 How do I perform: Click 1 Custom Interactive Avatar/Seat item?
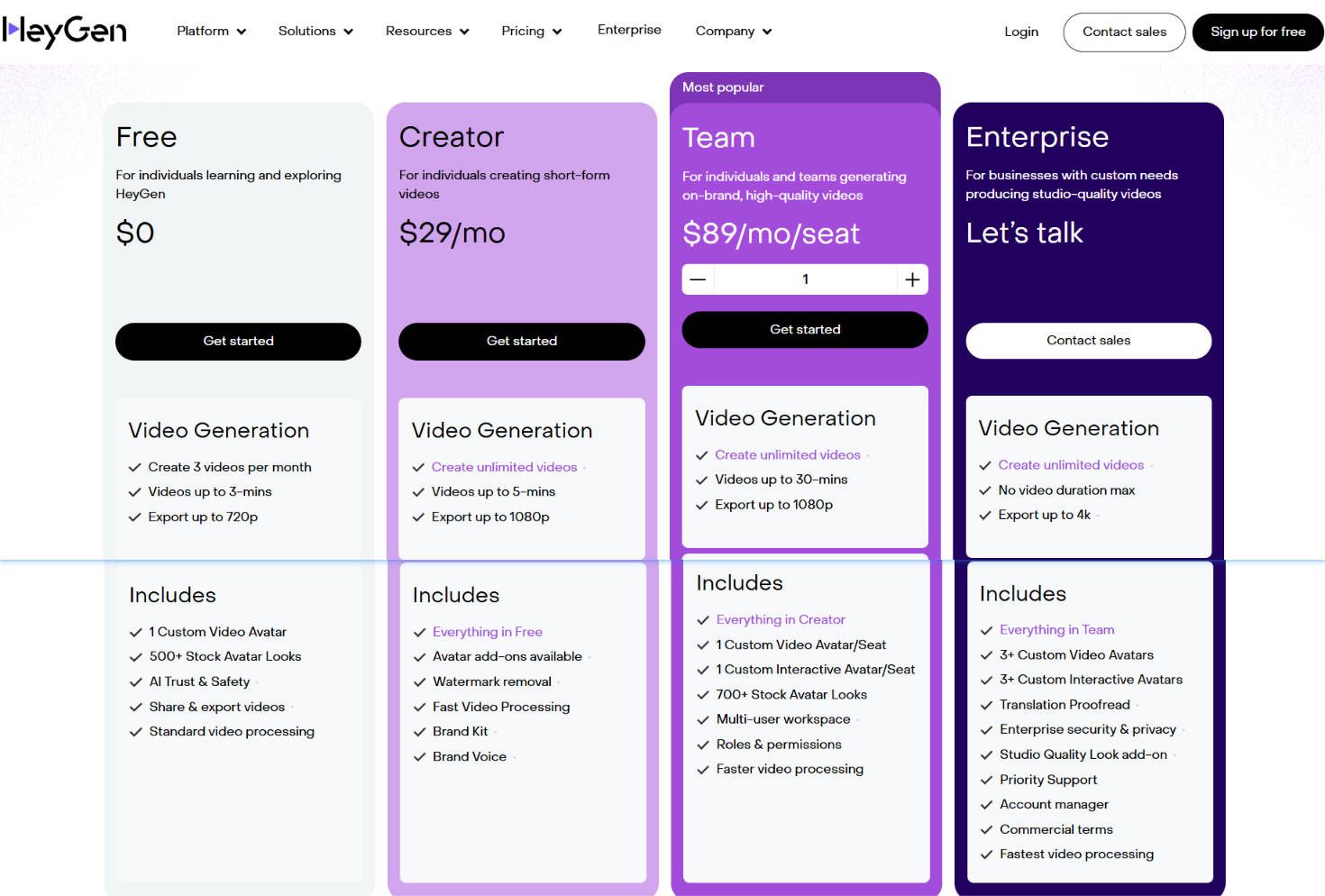815,669
